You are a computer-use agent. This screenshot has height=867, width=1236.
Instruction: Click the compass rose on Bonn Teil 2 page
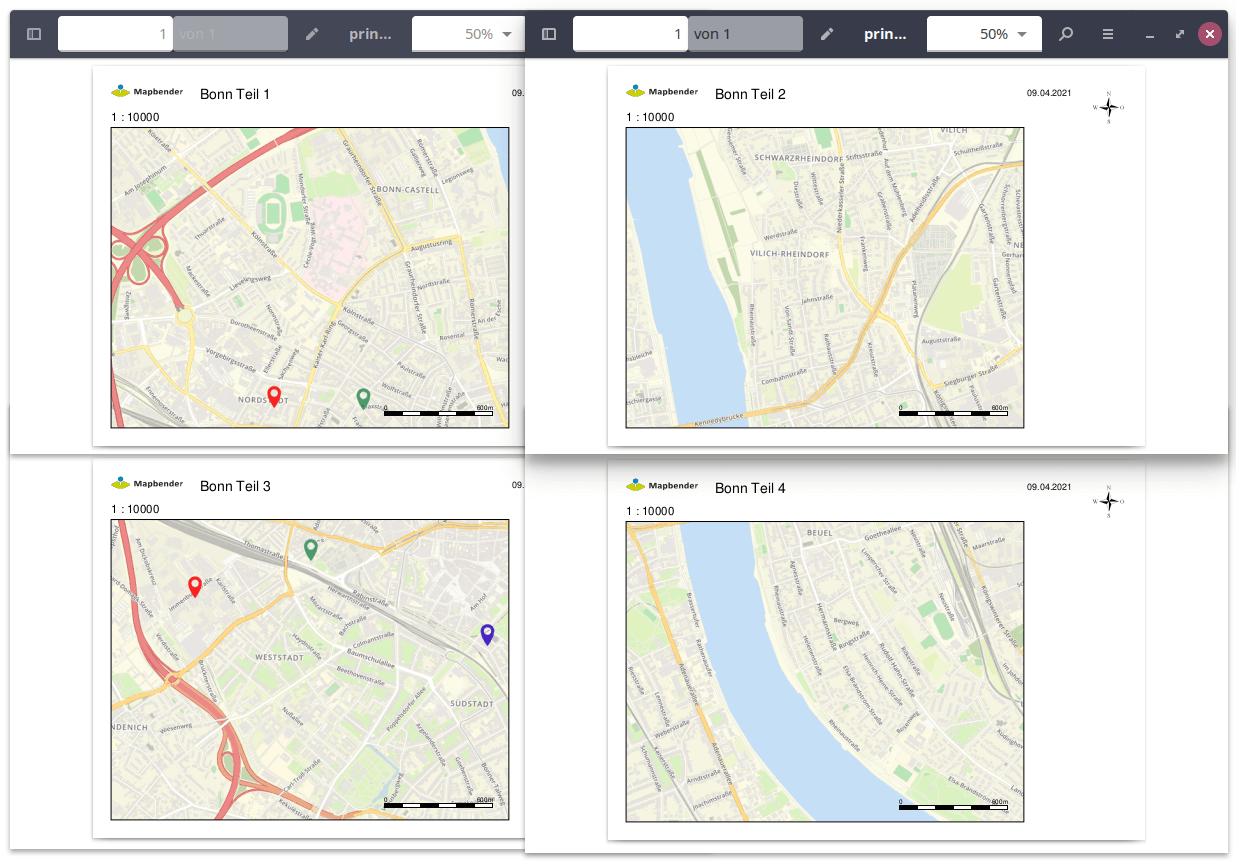[x=1108, y=107]
